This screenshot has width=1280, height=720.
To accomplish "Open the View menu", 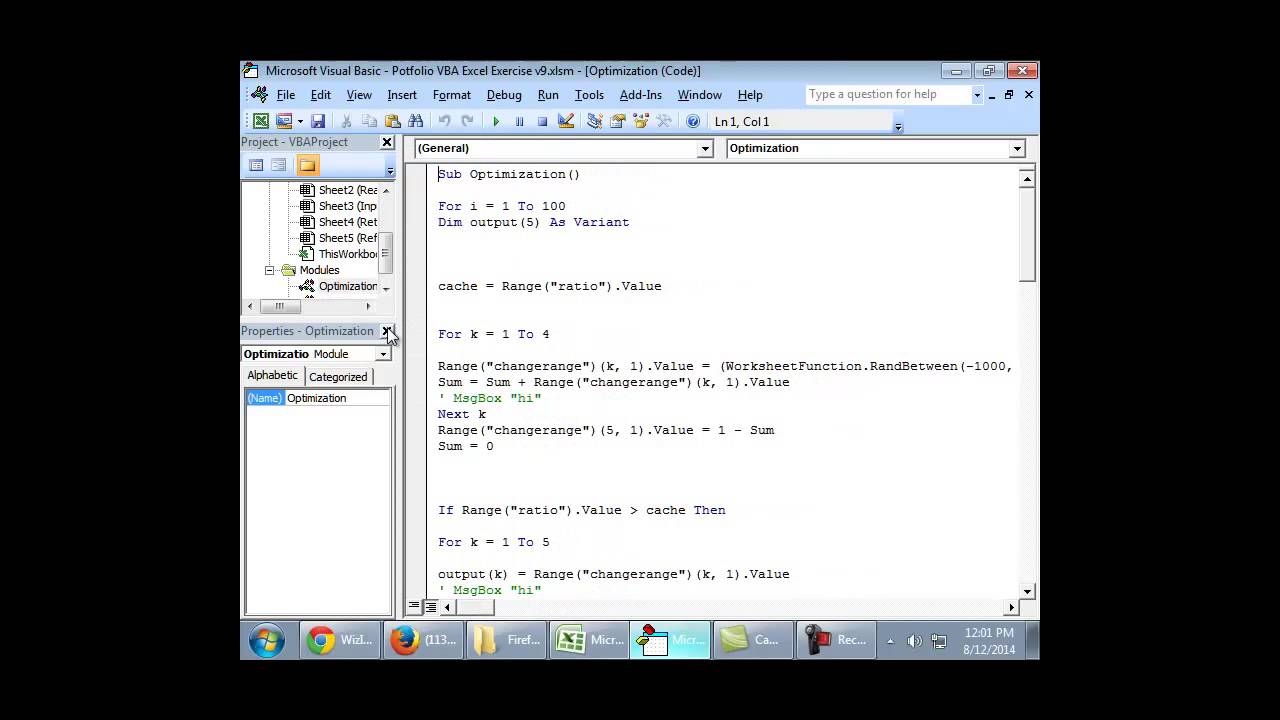I will point(359,95).
